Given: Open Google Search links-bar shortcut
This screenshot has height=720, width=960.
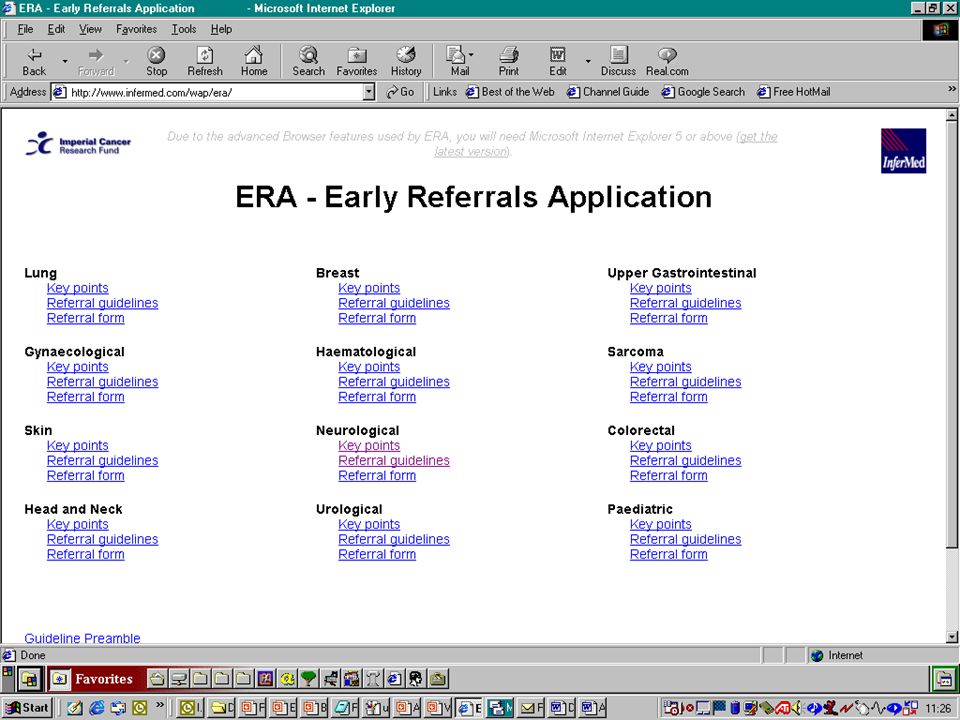Looking at the screenshot, I should click(703, 92).
